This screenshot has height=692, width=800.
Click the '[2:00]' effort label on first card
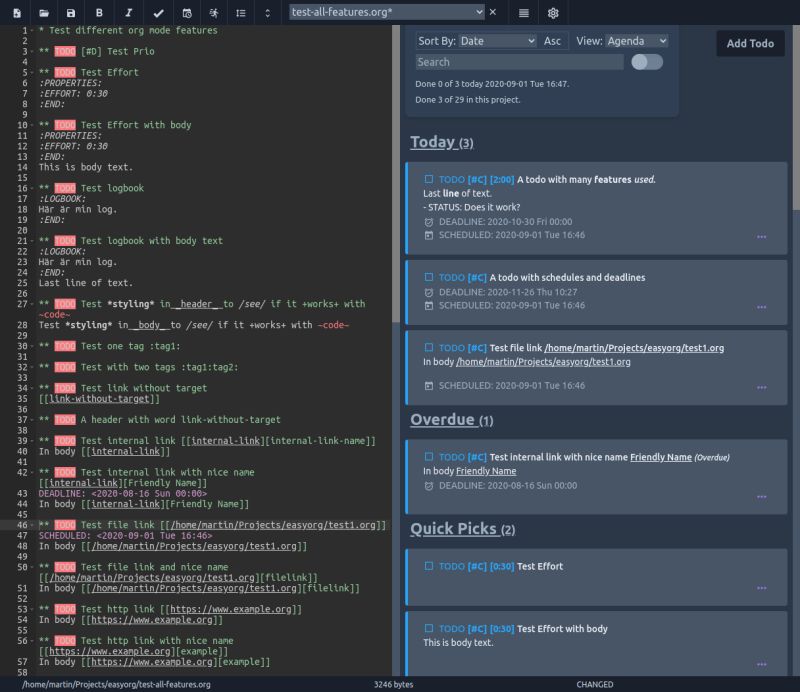(502, 180)
